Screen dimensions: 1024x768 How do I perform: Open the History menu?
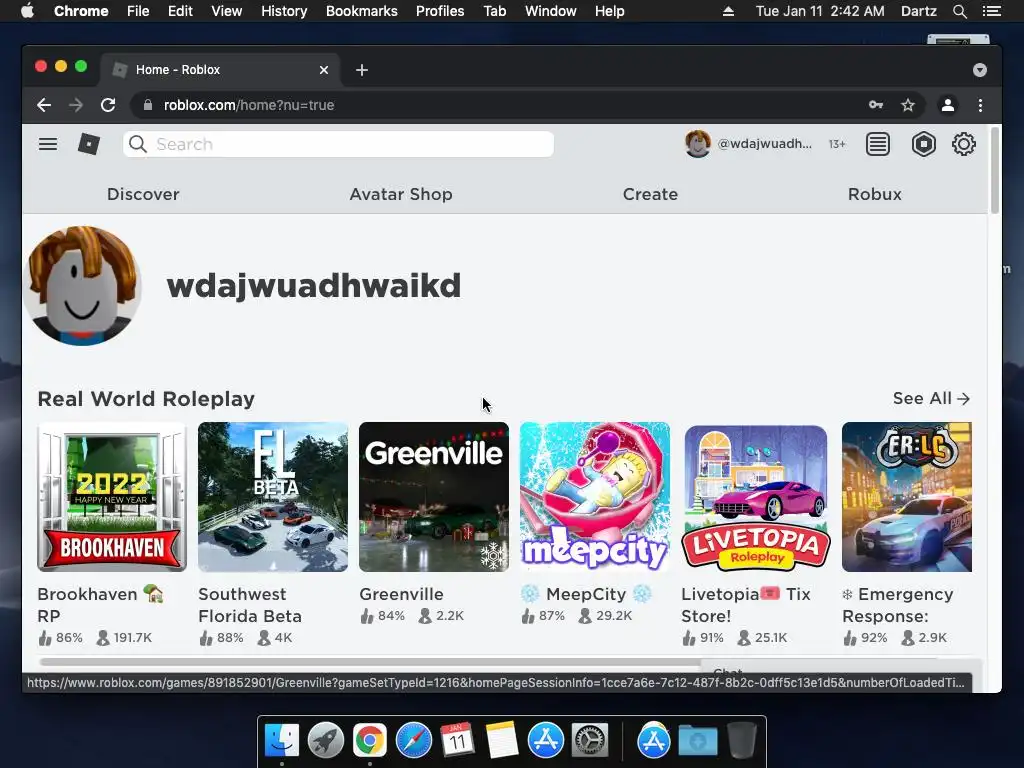(x=284, y=11)
